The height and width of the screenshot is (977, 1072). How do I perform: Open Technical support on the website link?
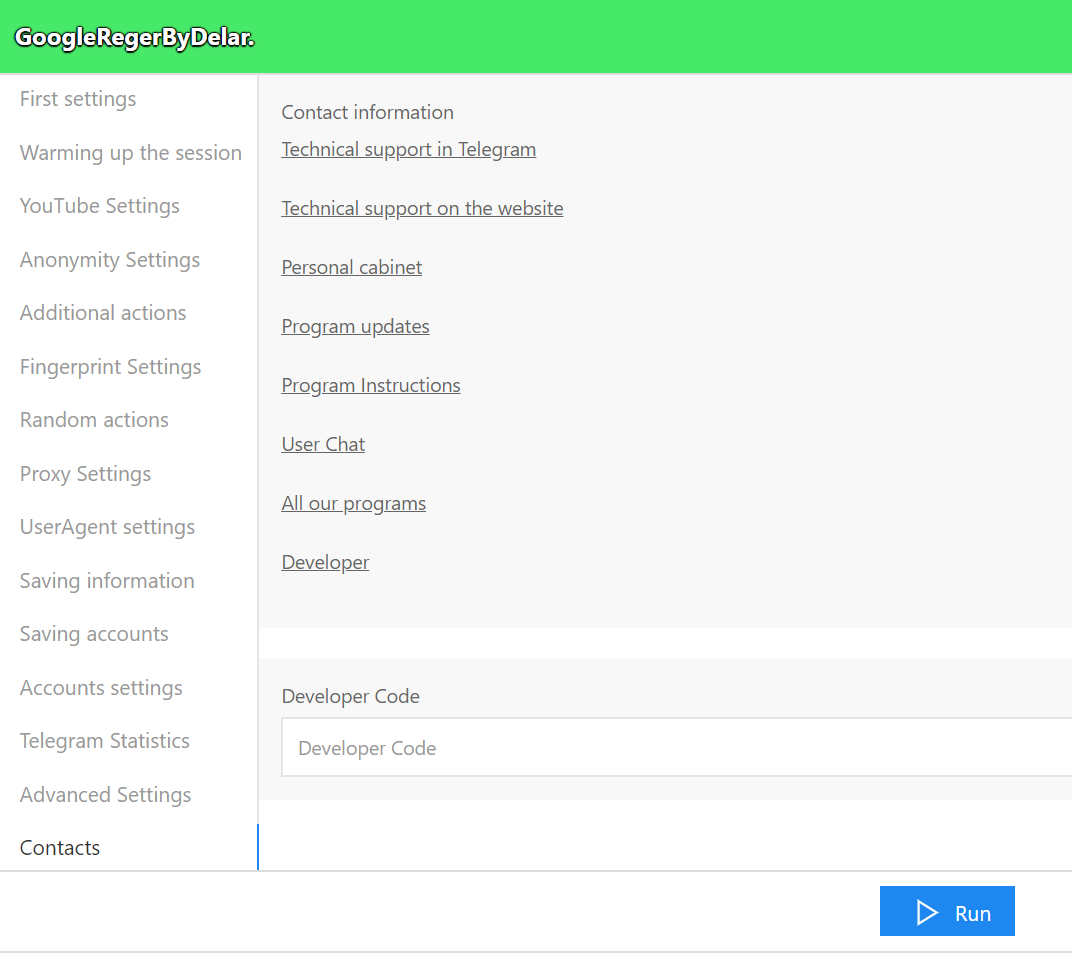click(x=423, y=209)
